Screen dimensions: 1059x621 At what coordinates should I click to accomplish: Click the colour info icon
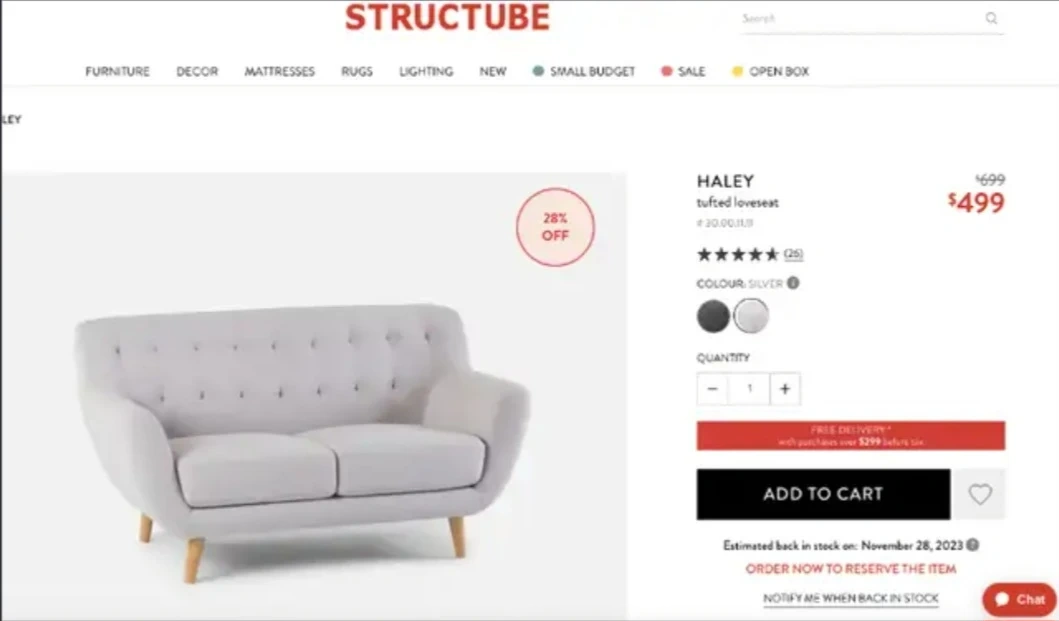793,283
